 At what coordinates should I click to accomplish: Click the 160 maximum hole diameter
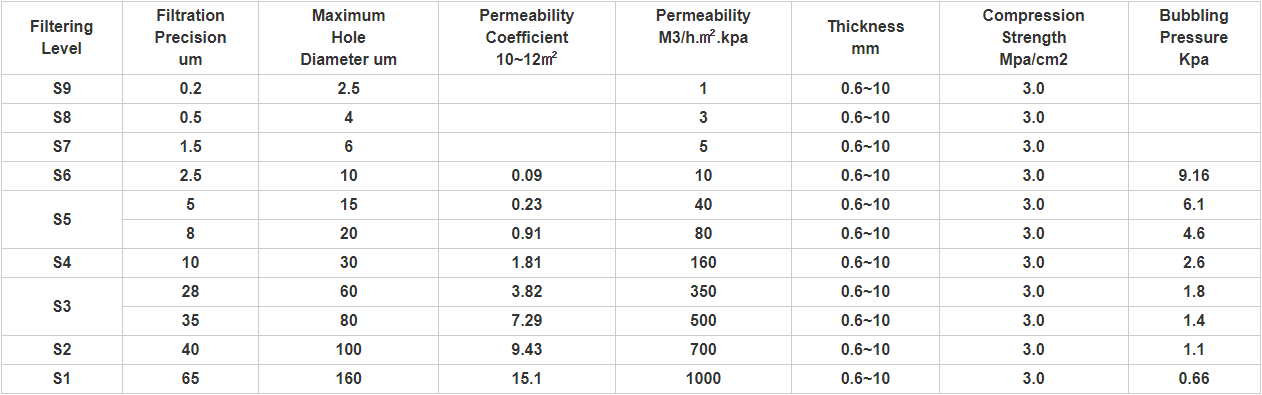pyautogui.click(x=349, y=379)
